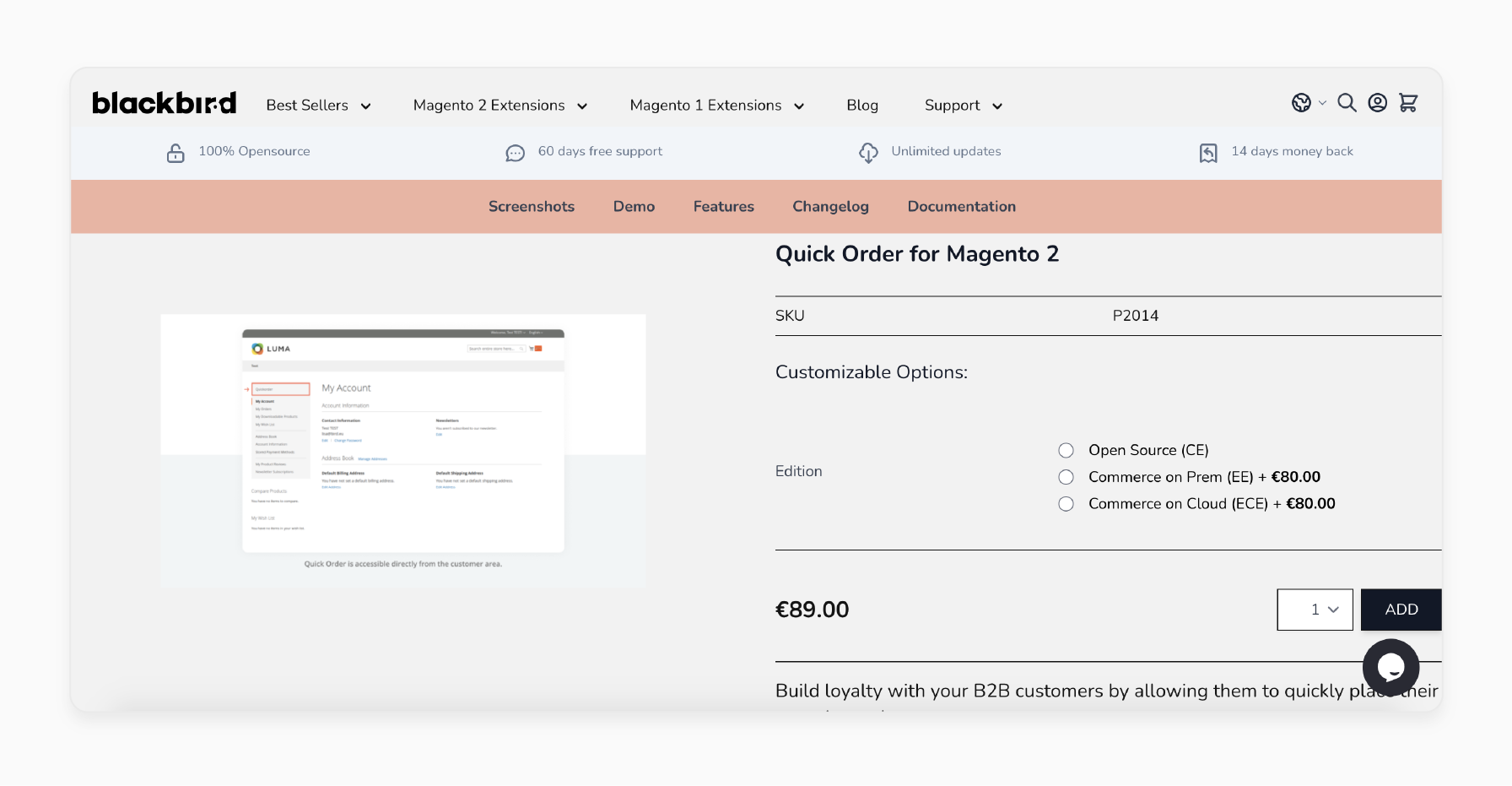
Task: Select Open Source (CE) edition
Action: 1066,450
